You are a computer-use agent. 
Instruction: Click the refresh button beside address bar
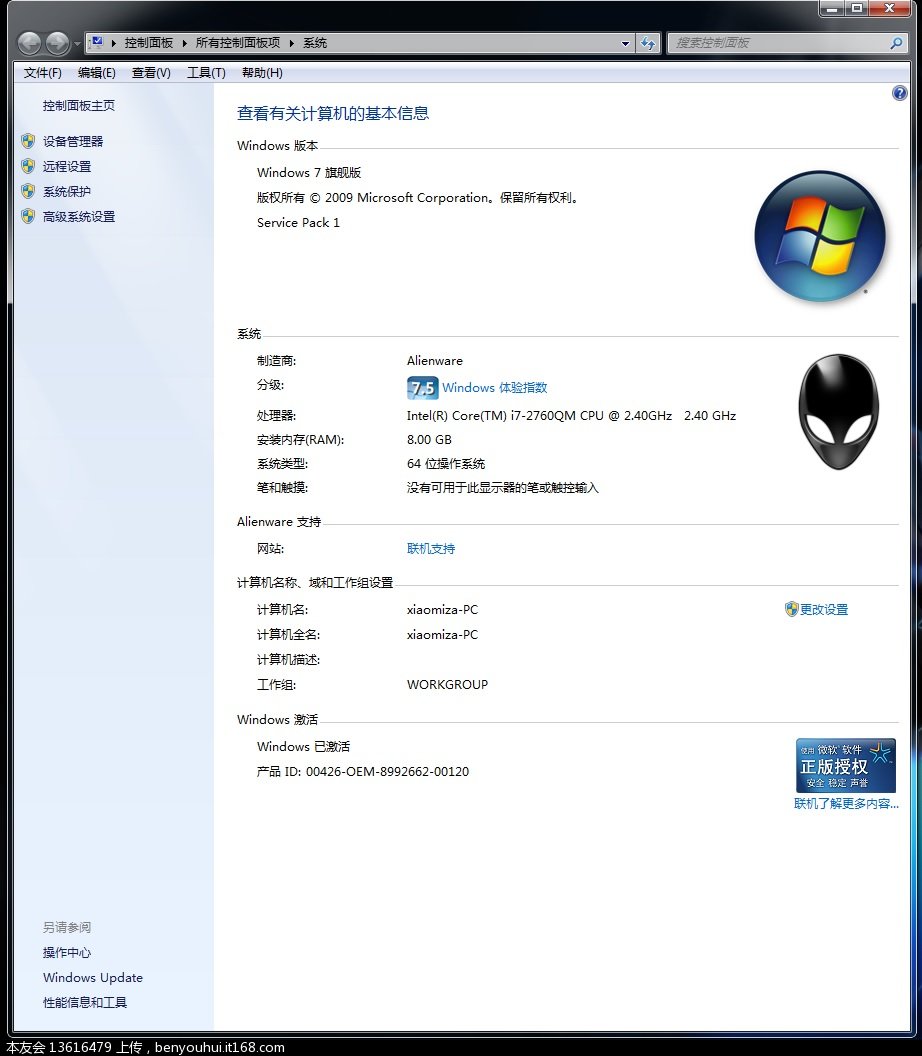tap(648, 43)
